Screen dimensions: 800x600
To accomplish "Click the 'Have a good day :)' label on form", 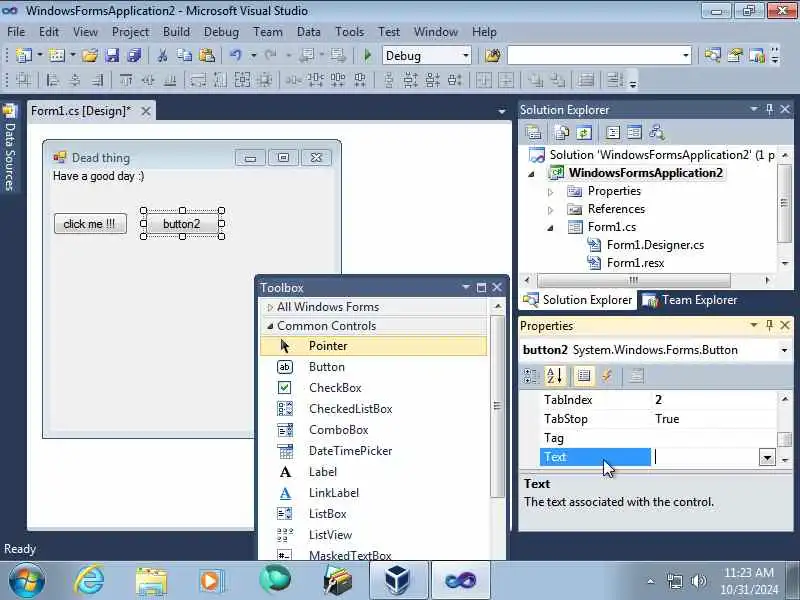I will (98, 176).
